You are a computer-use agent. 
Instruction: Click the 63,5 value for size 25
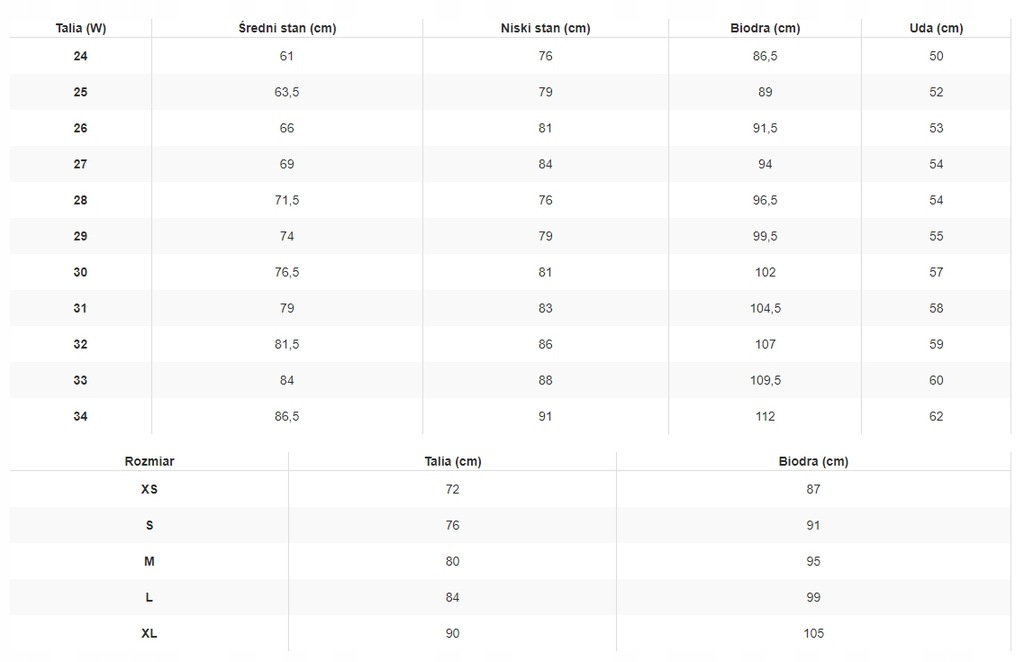287,92
